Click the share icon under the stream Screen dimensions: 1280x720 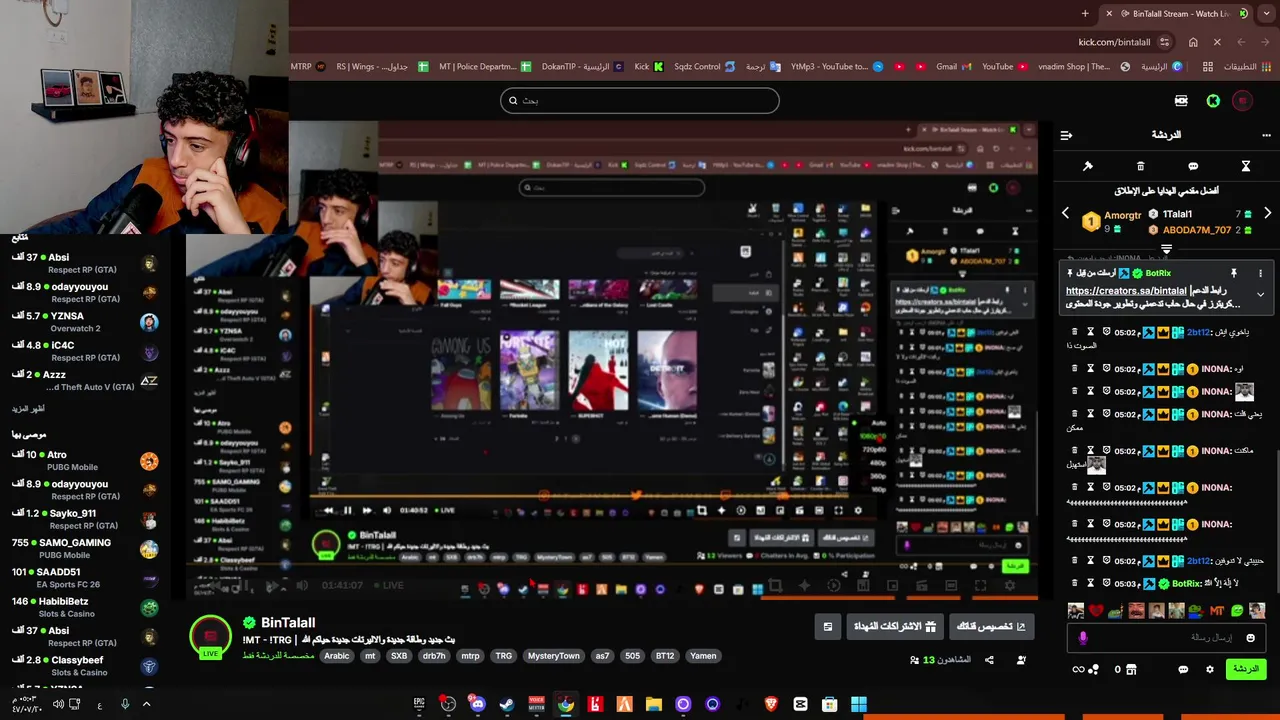click(989, 660)
